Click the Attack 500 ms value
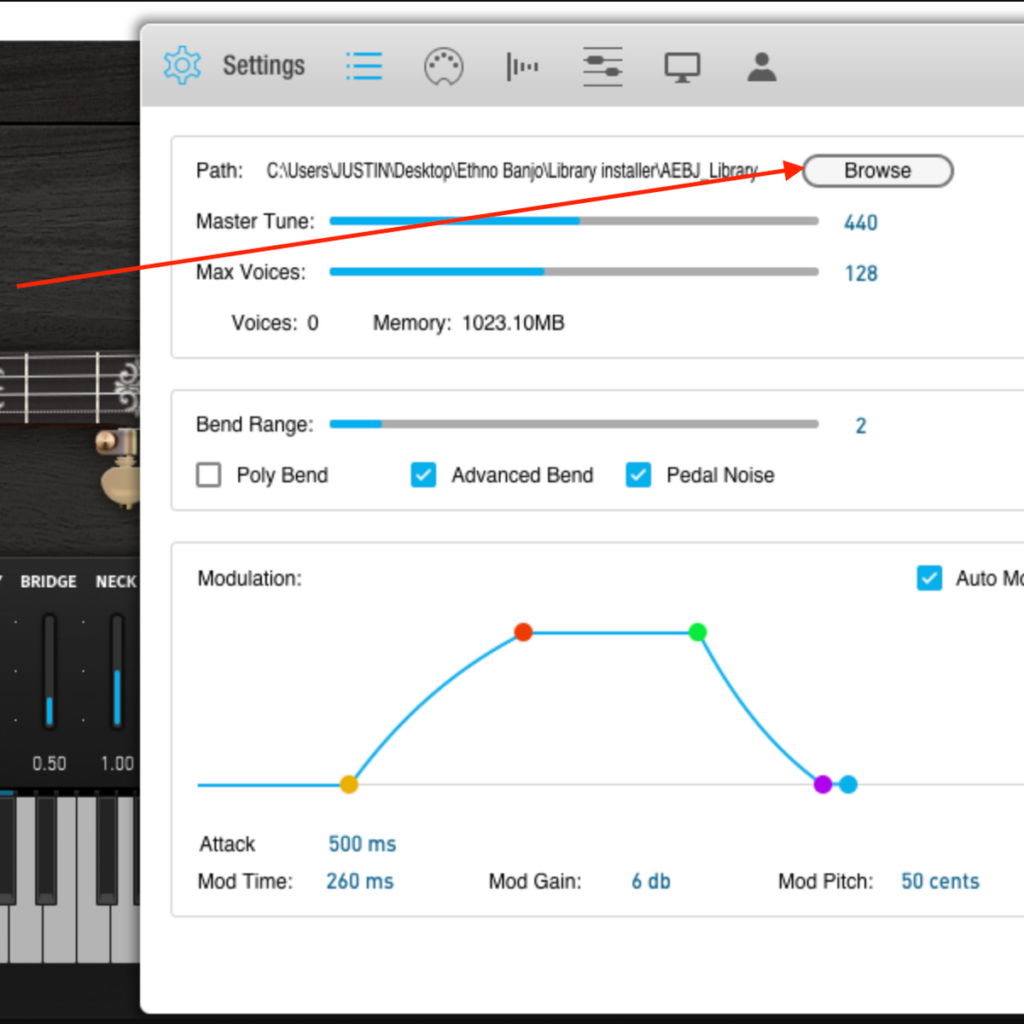The image size is (1024, 1024). click(x=362, y=844)
